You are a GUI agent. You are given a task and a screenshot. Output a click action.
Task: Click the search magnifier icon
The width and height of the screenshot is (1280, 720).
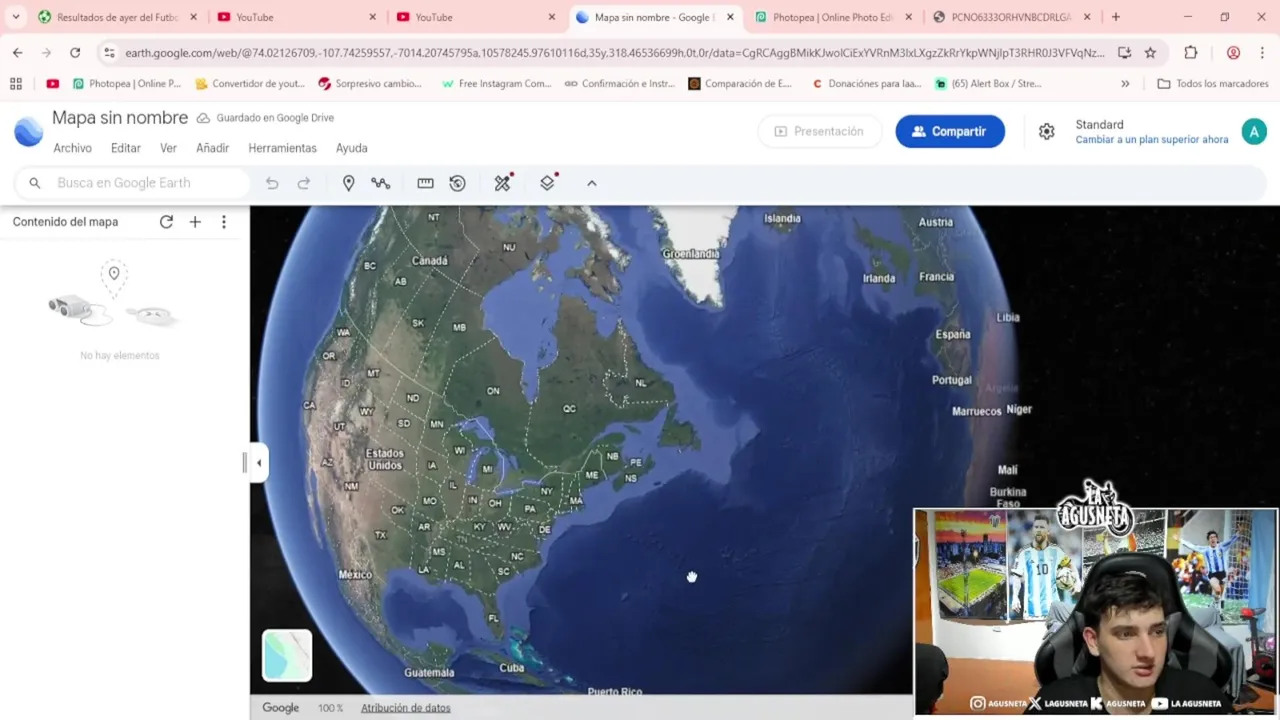click(35, 183)
